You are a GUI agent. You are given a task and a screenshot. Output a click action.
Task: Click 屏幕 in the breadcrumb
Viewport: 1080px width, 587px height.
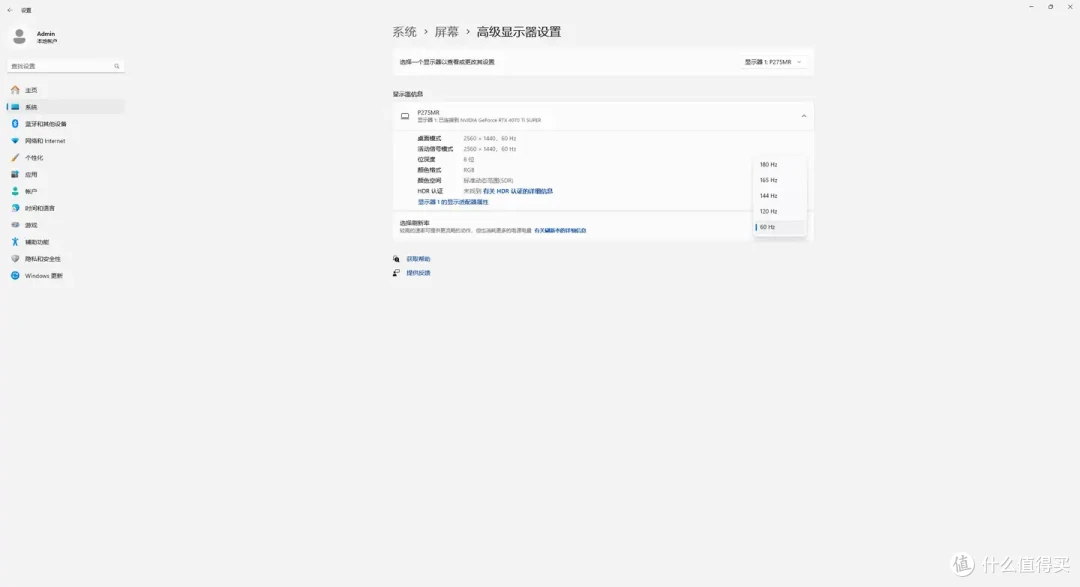(x=446, y=32)
